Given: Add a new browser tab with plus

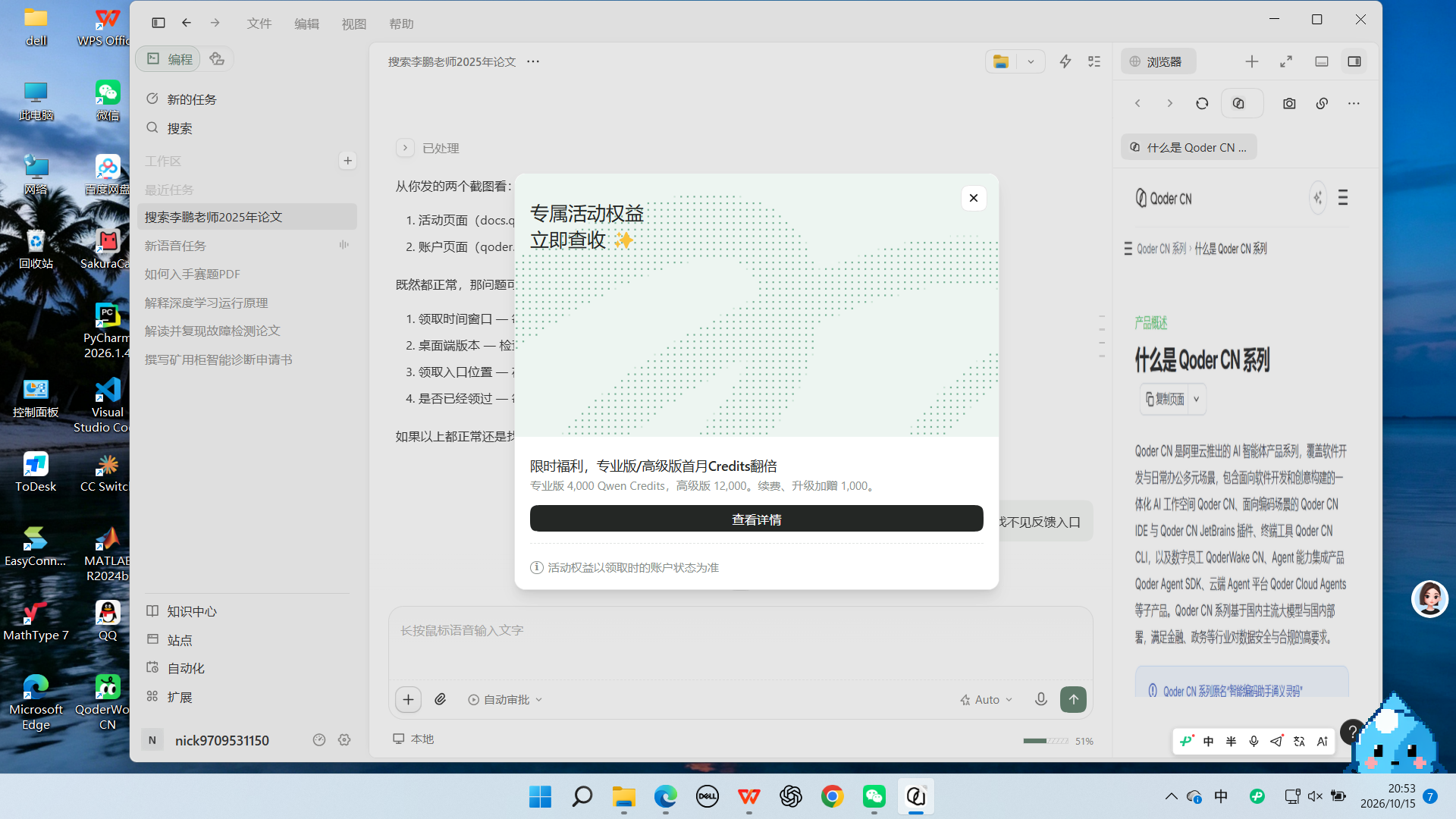Looking at the screenshot, I should click(1252, 61).
